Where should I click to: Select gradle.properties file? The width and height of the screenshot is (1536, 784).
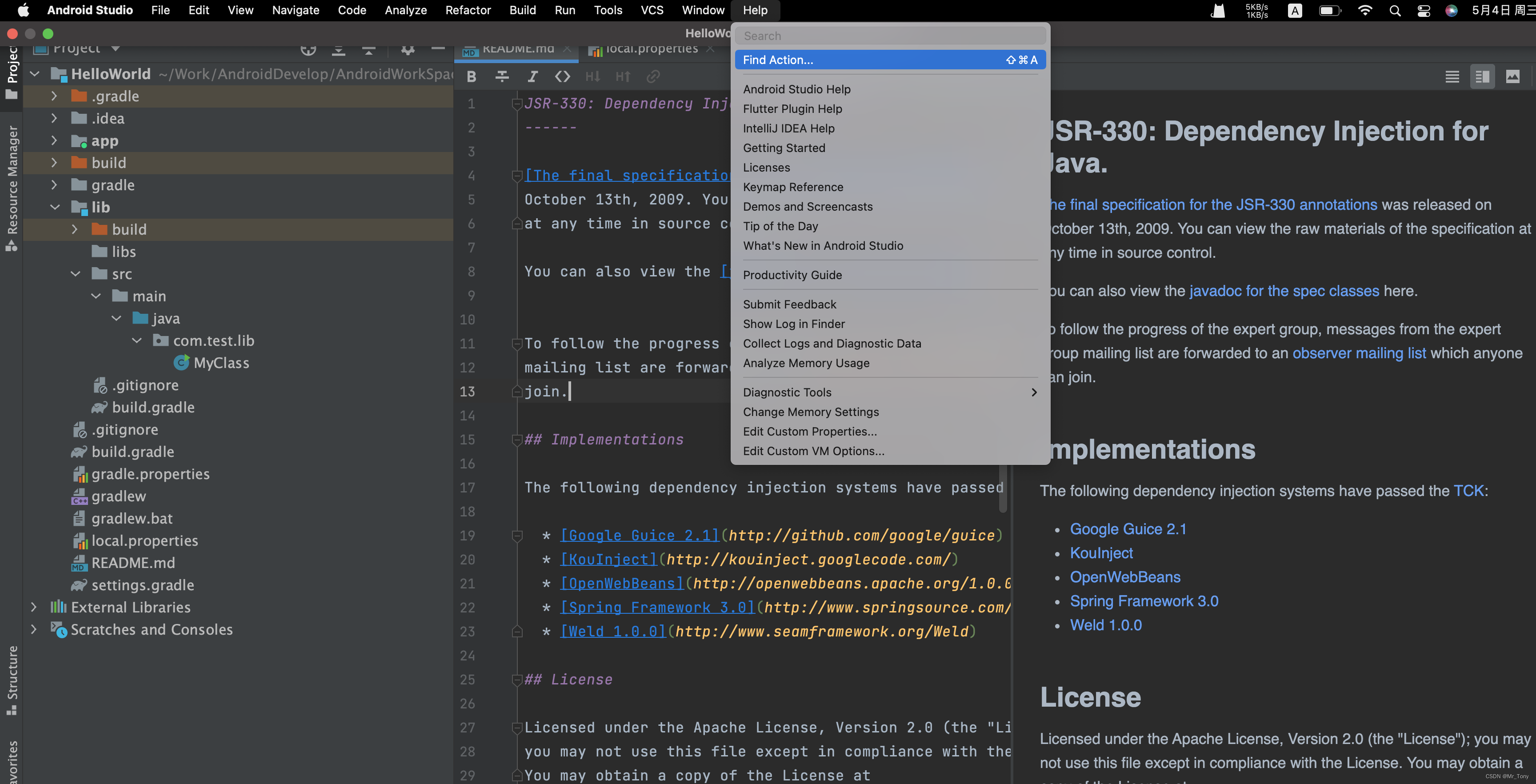(x=150, y=474)
